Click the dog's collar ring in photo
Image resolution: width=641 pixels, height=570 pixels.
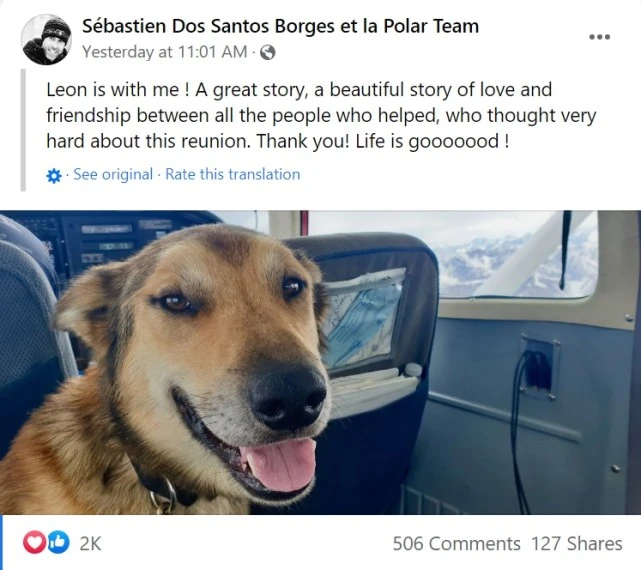[x=164, y=497]
